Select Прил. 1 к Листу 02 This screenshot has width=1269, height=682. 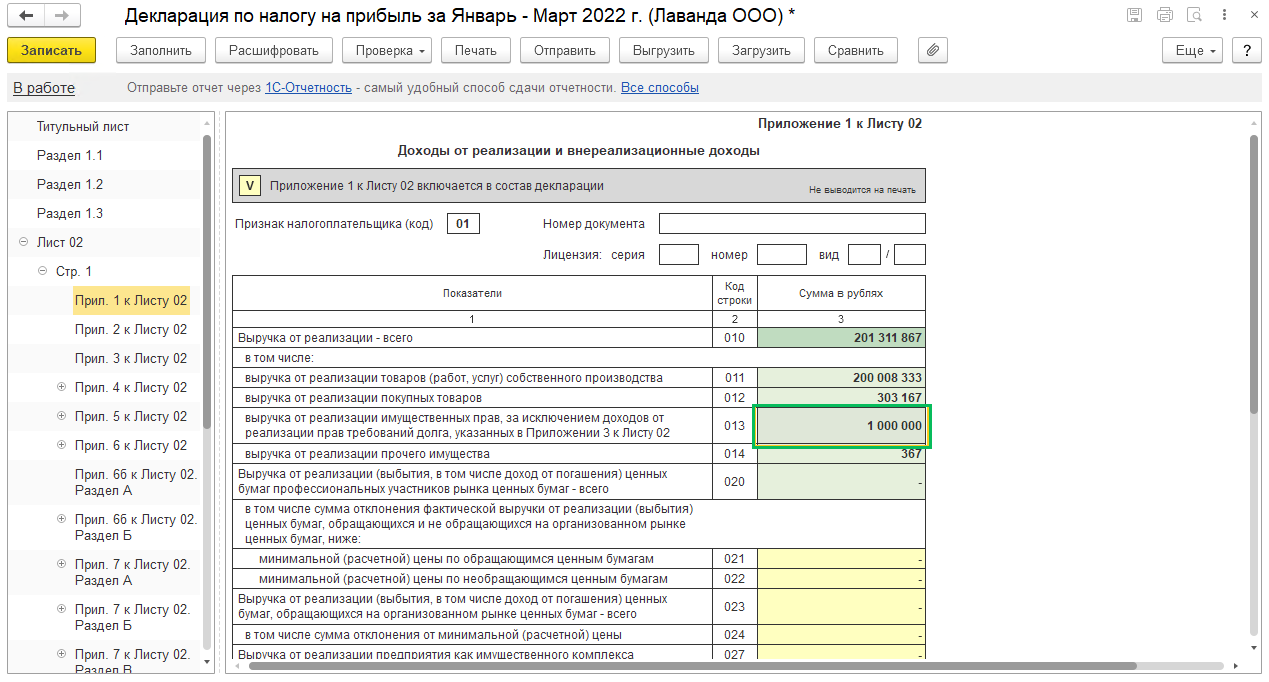pyautogui.click(x=131, y=300)
